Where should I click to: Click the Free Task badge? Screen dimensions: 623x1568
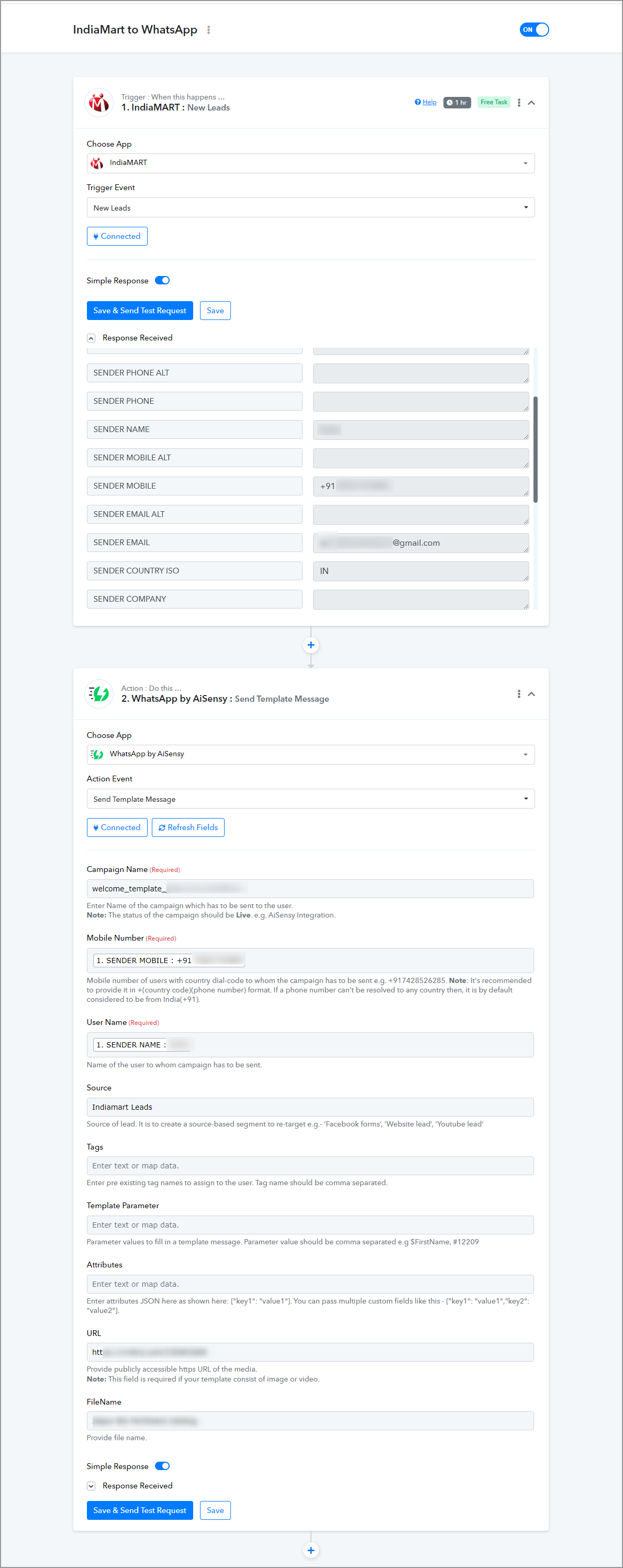493,102
